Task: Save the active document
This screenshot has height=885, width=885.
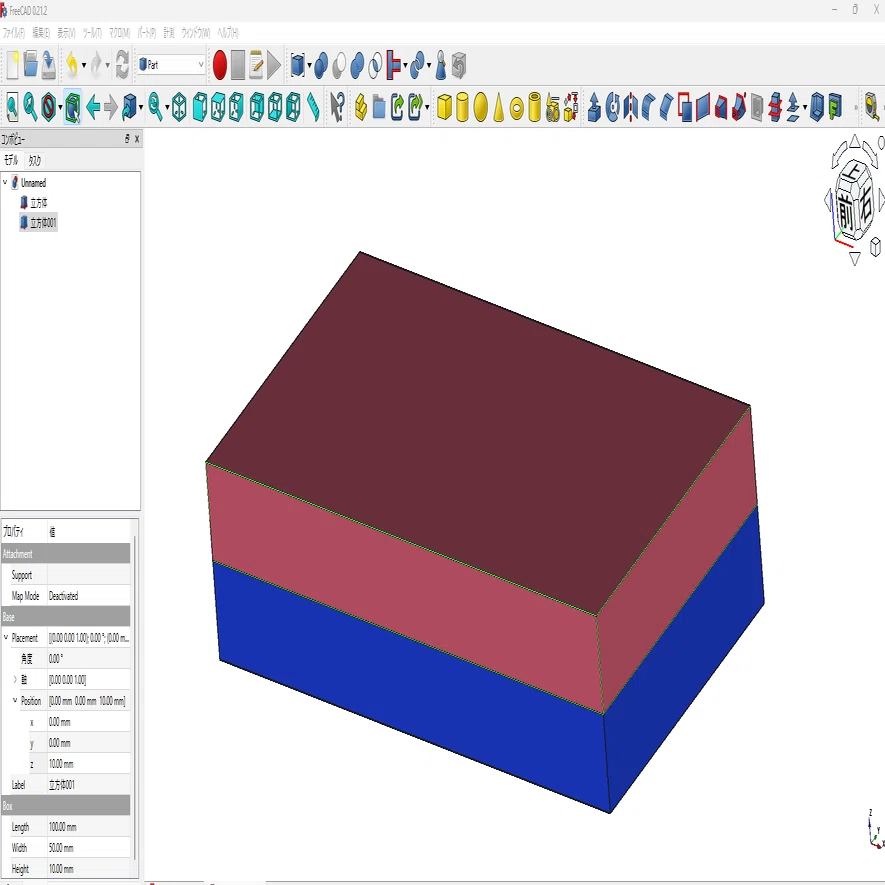Action: pyautogui.click(x=49, y=65)
